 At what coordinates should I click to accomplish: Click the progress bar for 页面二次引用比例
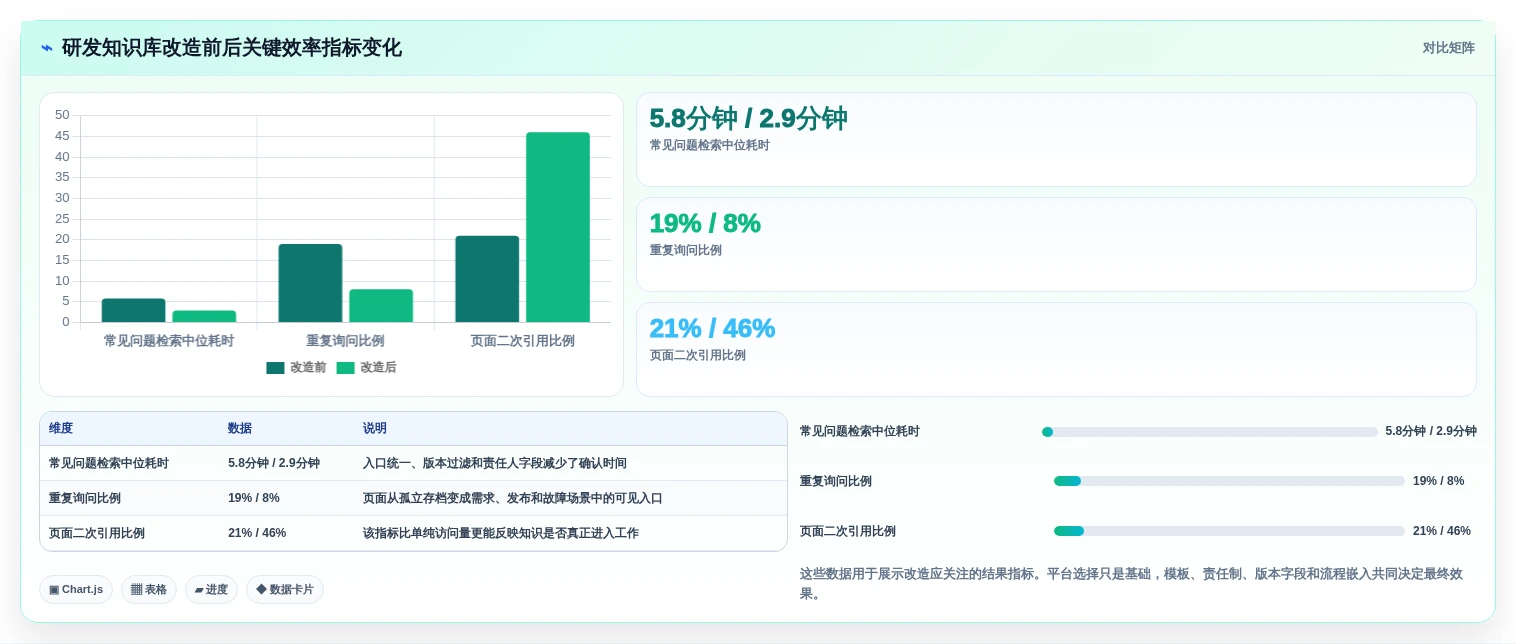tap(1229, 531)
